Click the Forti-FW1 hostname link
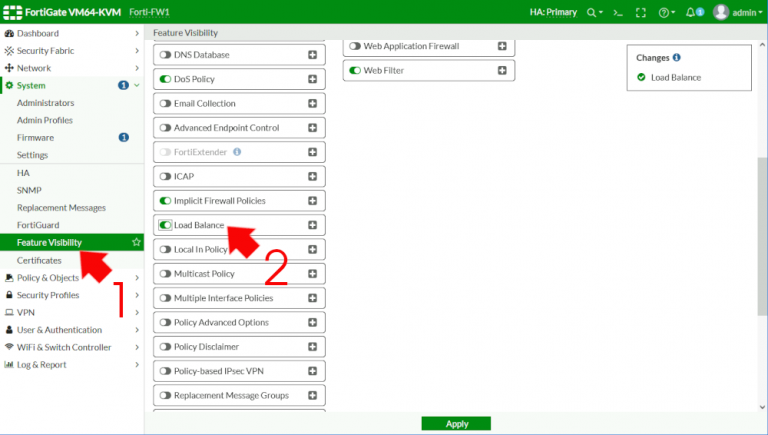 149,12
